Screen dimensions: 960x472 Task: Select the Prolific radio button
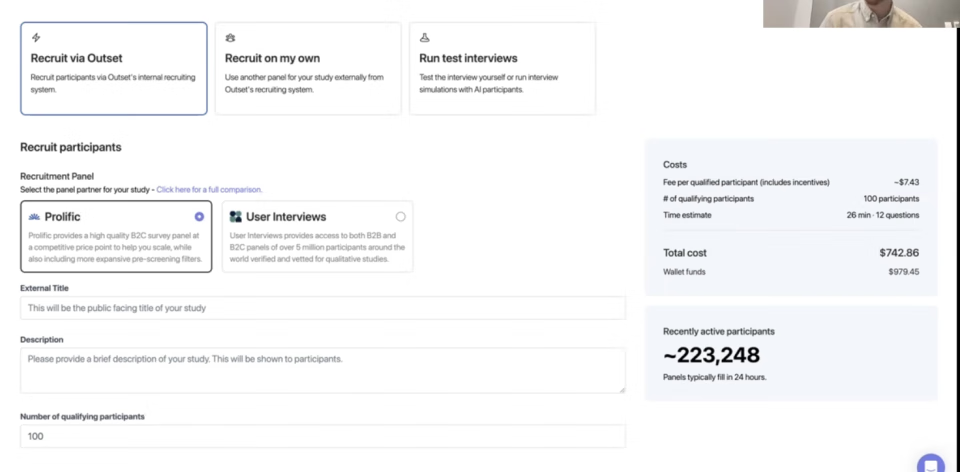click(199, 216)
